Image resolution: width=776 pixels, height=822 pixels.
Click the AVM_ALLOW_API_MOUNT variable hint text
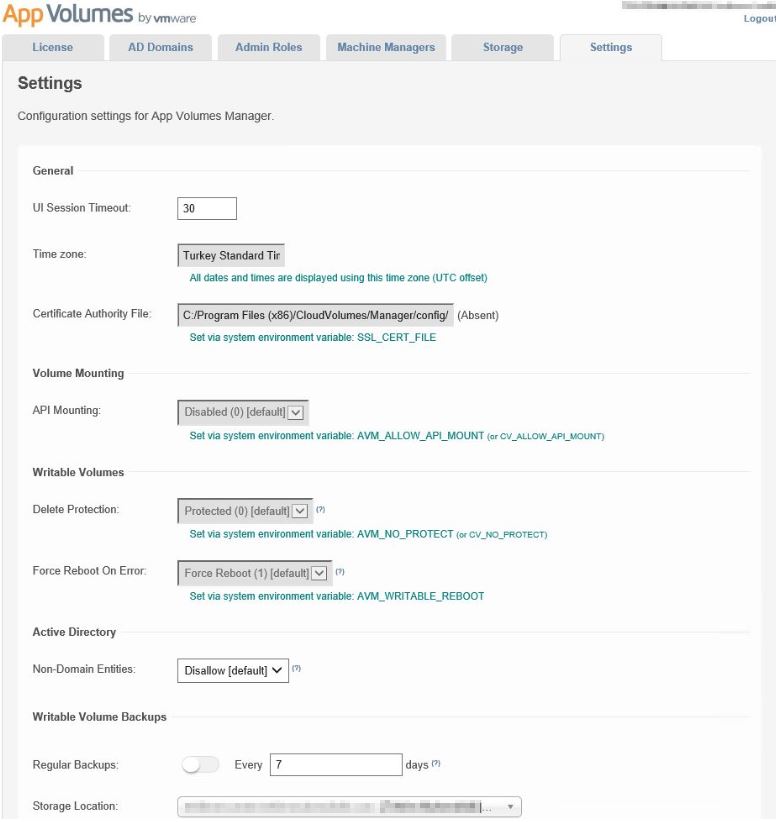397,436
